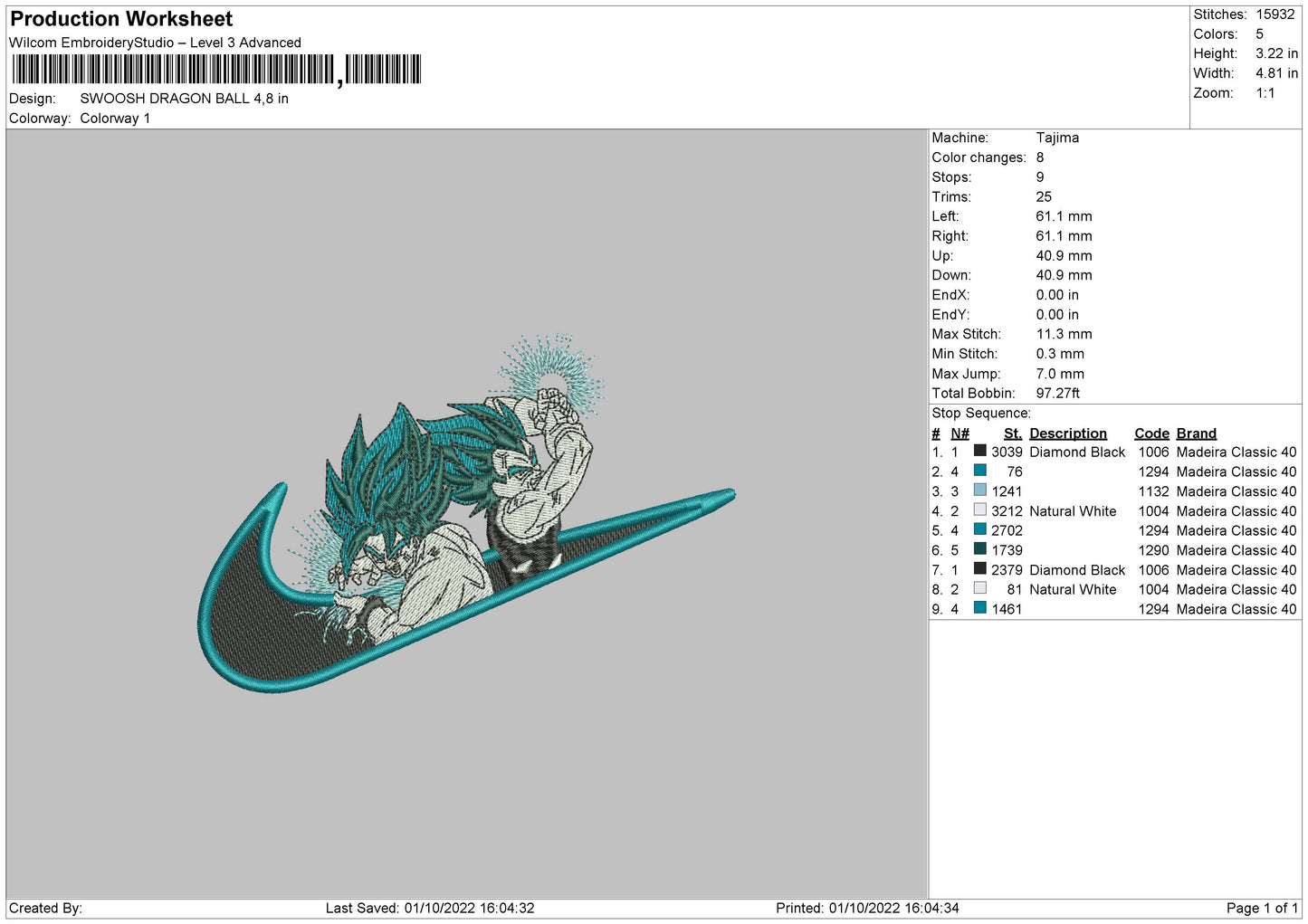Click the barcode under the worksheet title
This screenshot has height=924, width=1308.
(217, 70)
